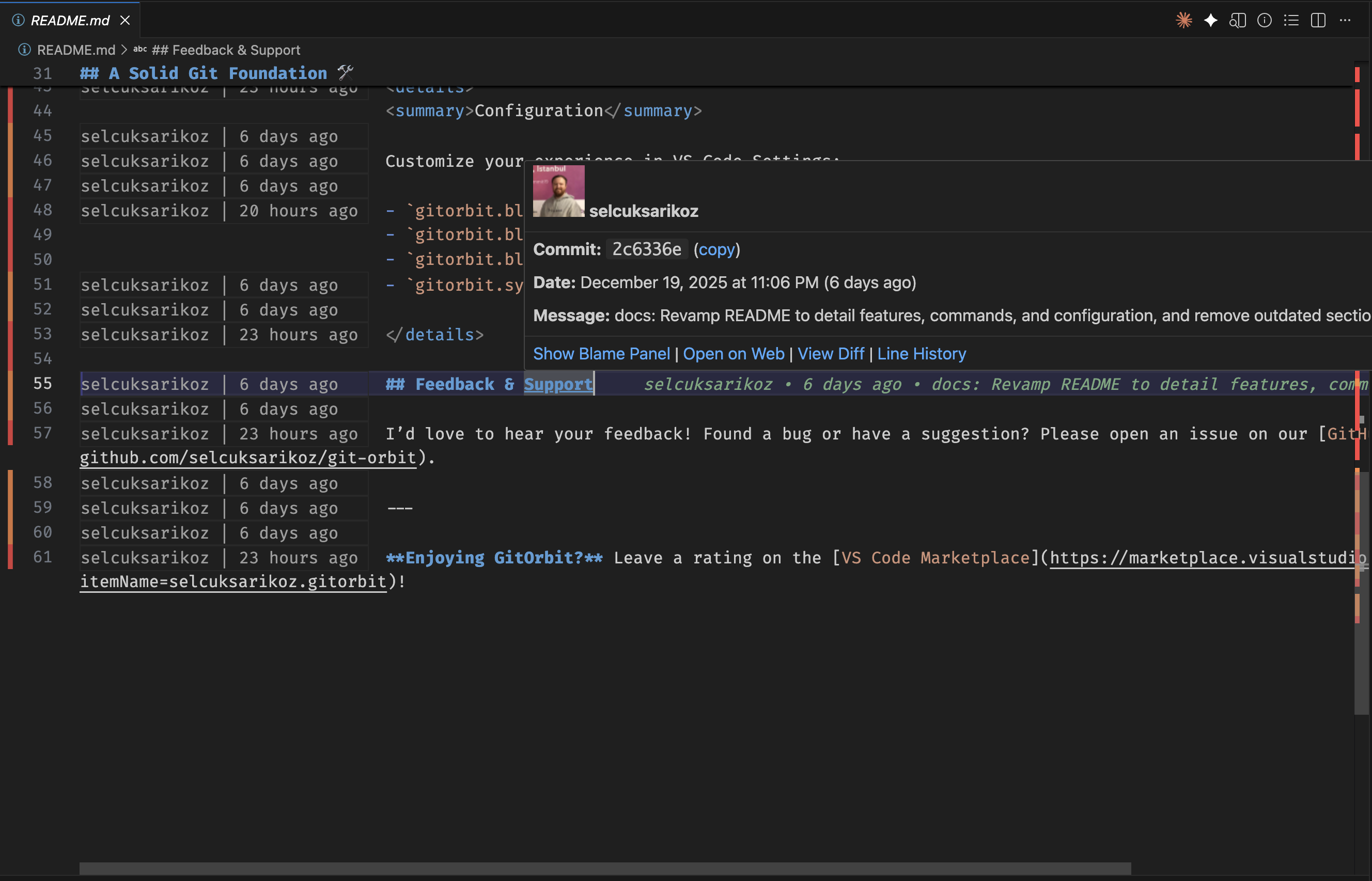Open View Diff for commit 2c6336e

[x=830, y=354]
